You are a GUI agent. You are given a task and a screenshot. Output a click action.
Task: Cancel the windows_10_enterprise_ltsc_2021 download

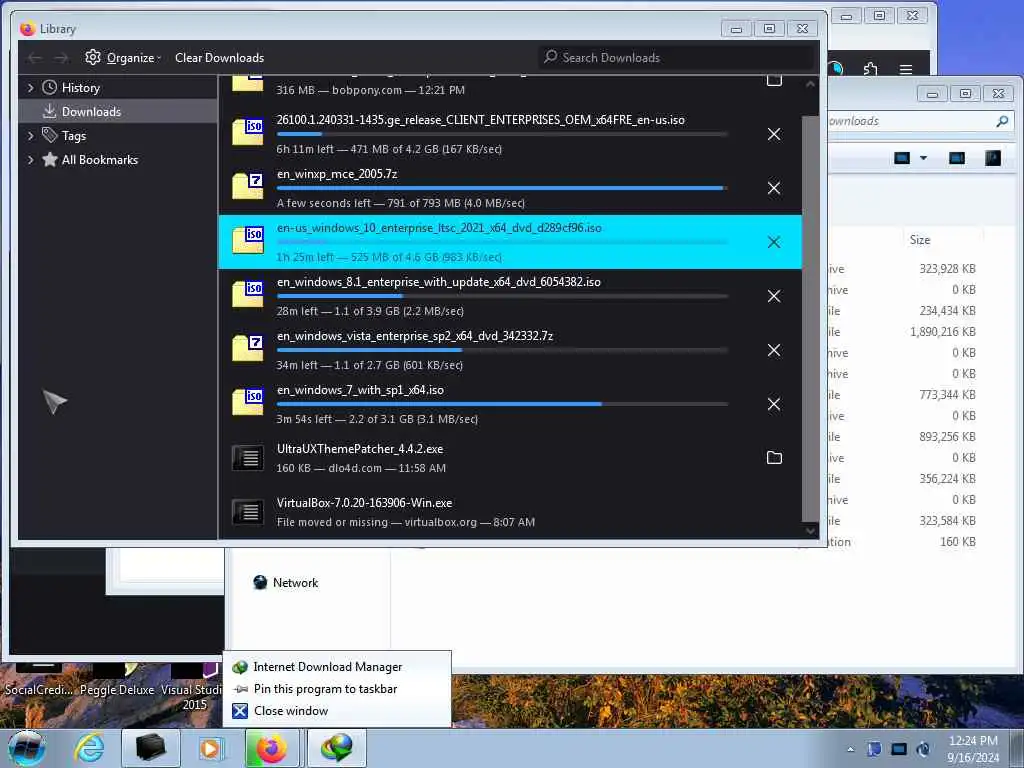(x=774, y=242)
